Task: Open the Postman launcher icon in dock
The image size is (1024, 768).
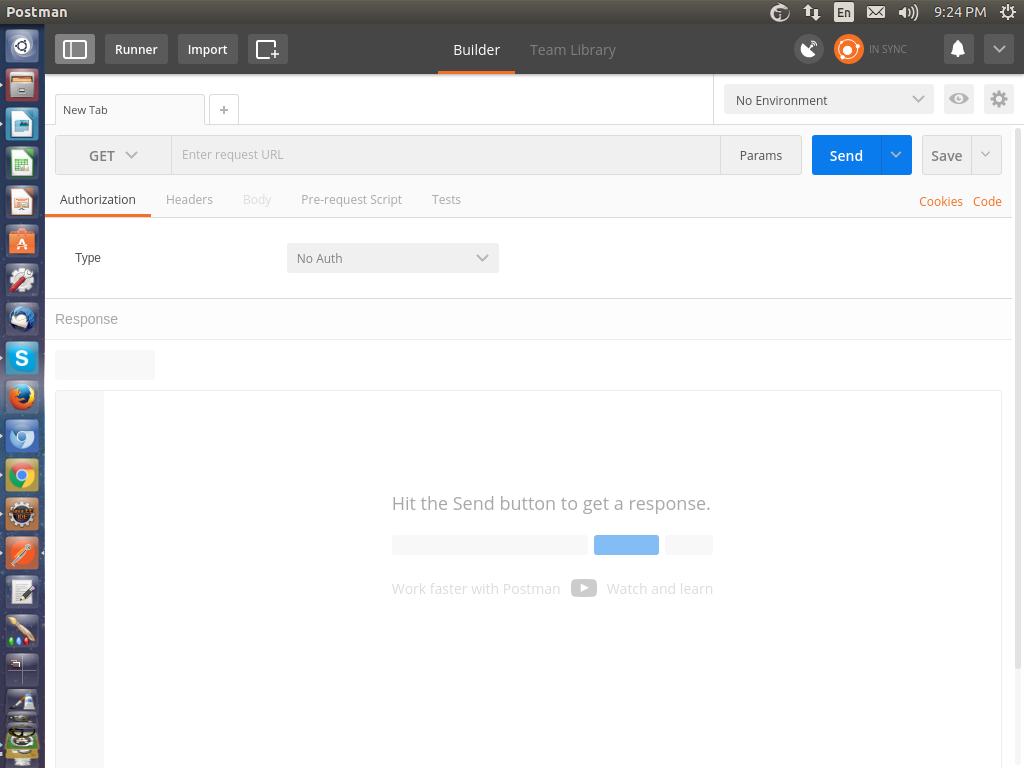Action: click(22, 553)
